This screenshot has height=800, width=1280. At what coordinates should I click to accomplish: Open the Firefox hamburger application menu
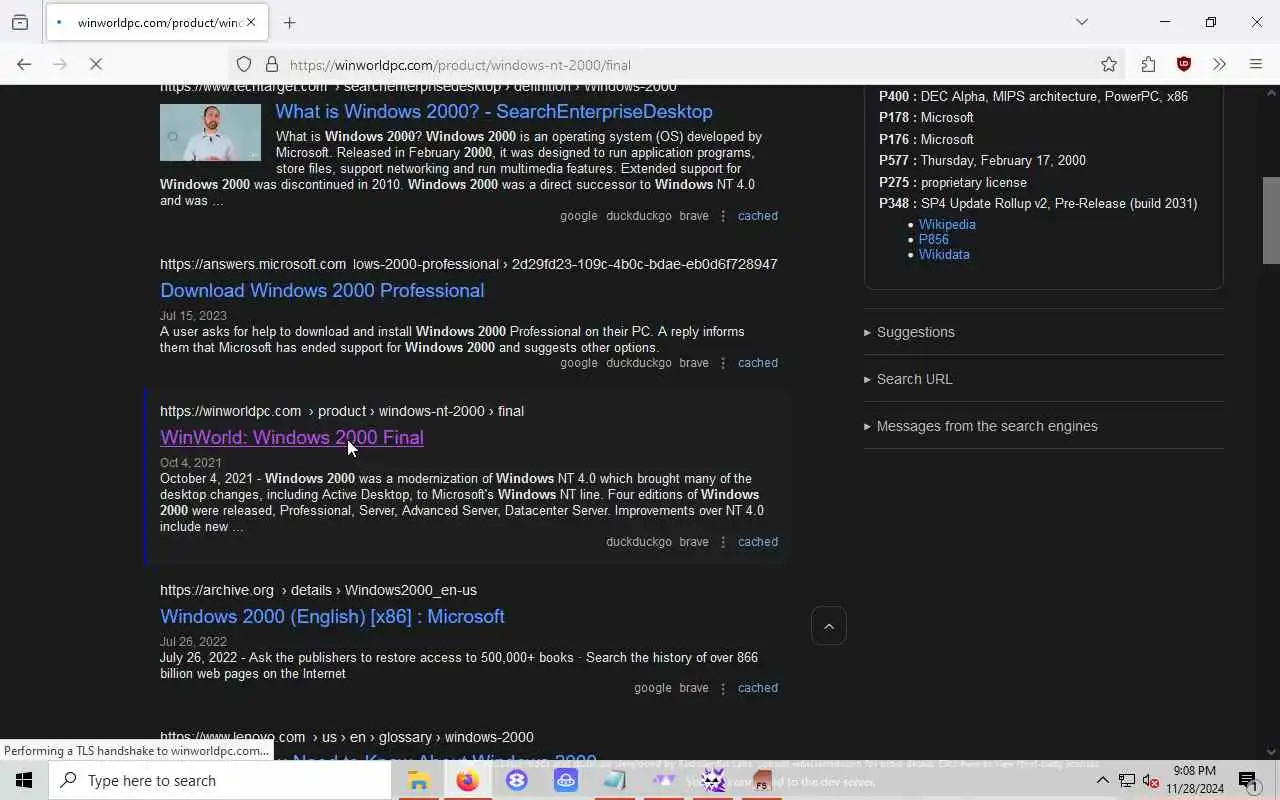(1256, 65)
